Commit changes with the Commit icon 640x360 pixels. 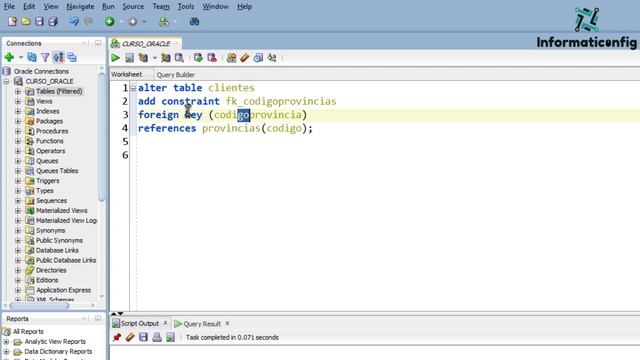[198, 58]
